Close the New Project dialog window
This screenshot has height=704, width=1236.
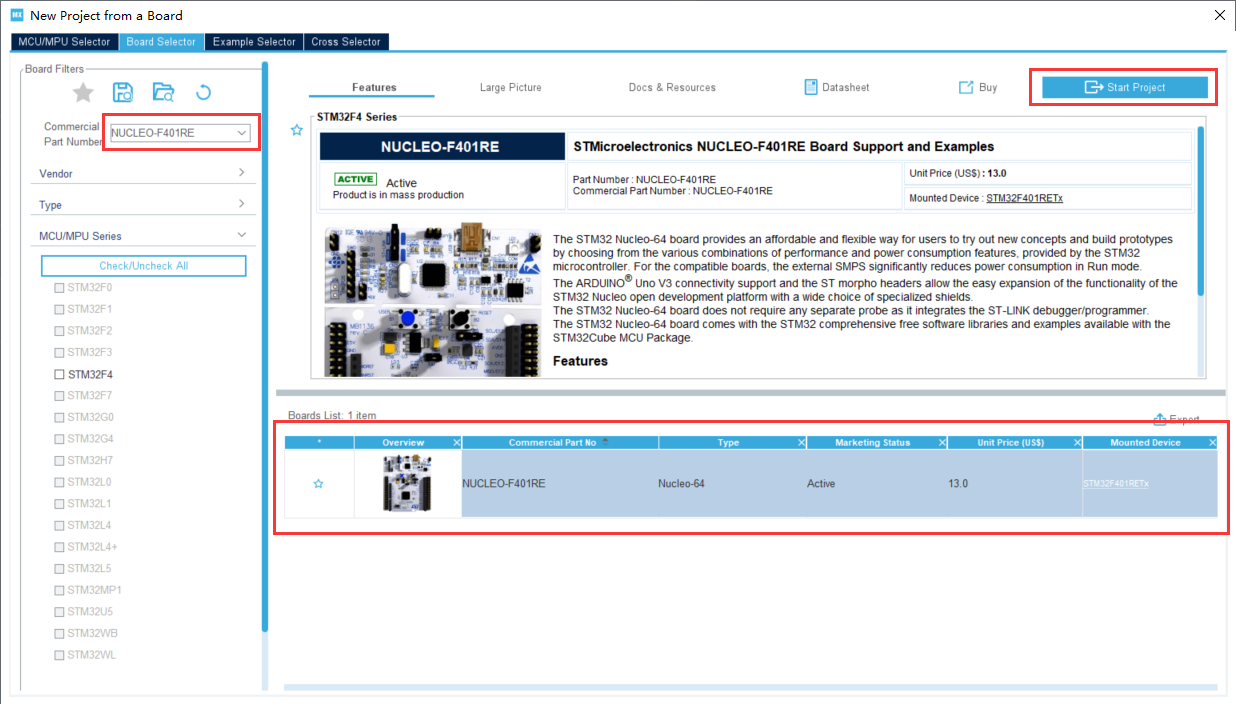[1219, 15]
